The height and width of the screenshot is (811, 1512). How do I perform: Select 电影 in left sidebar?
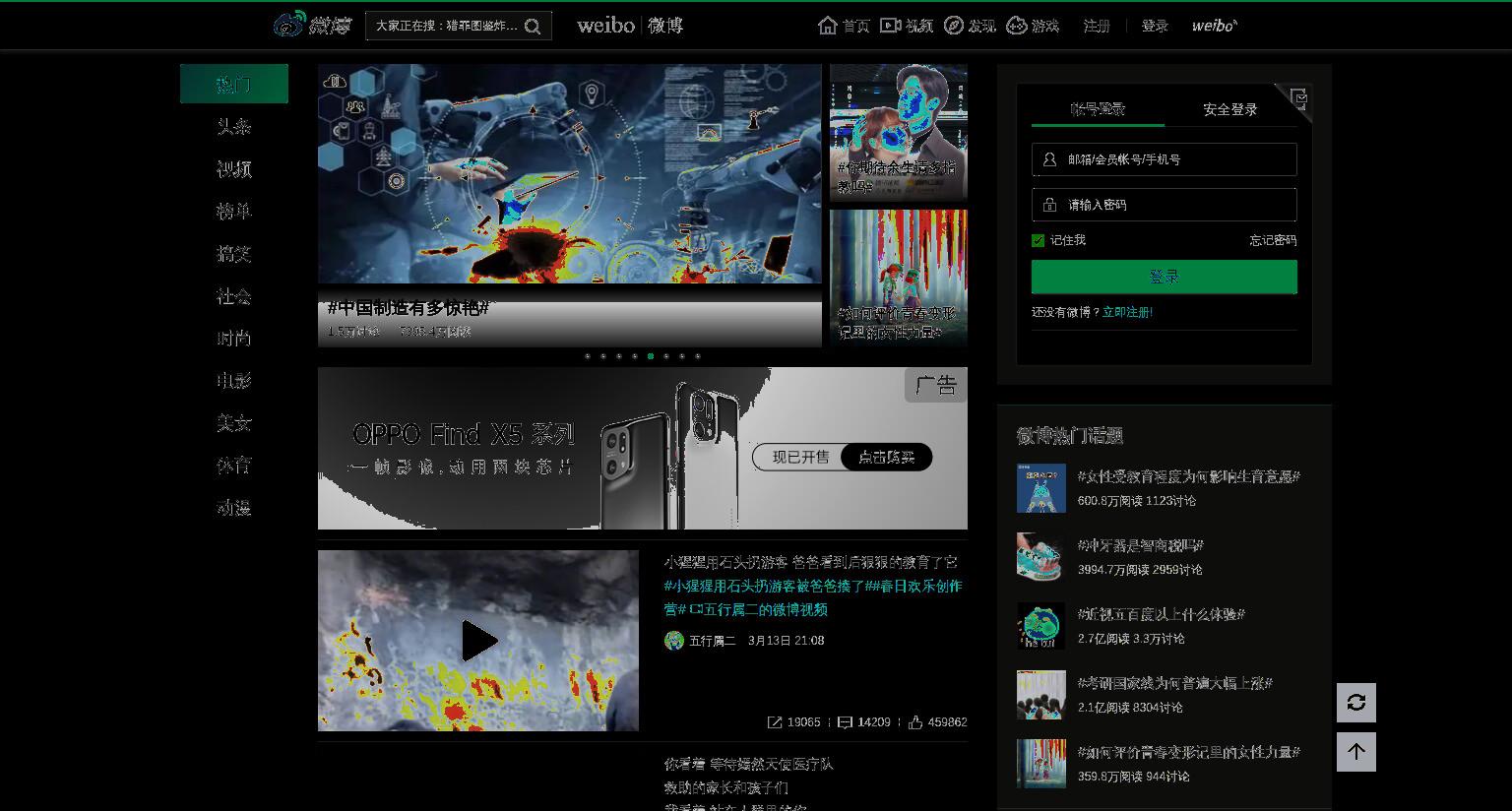click(234, 380)
